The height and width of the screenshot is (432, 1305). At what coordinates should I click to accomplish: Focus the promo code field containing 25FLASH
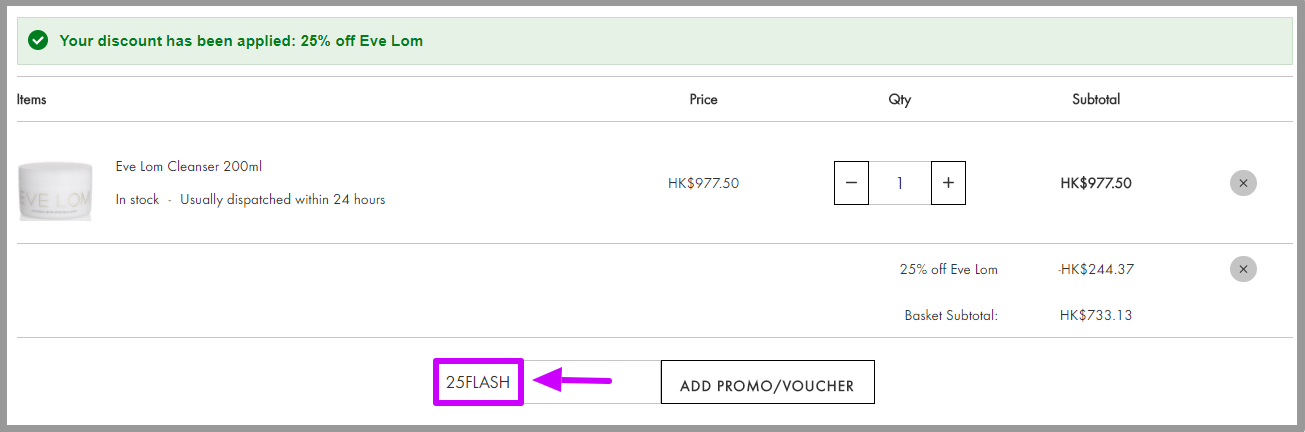[546, 382]
